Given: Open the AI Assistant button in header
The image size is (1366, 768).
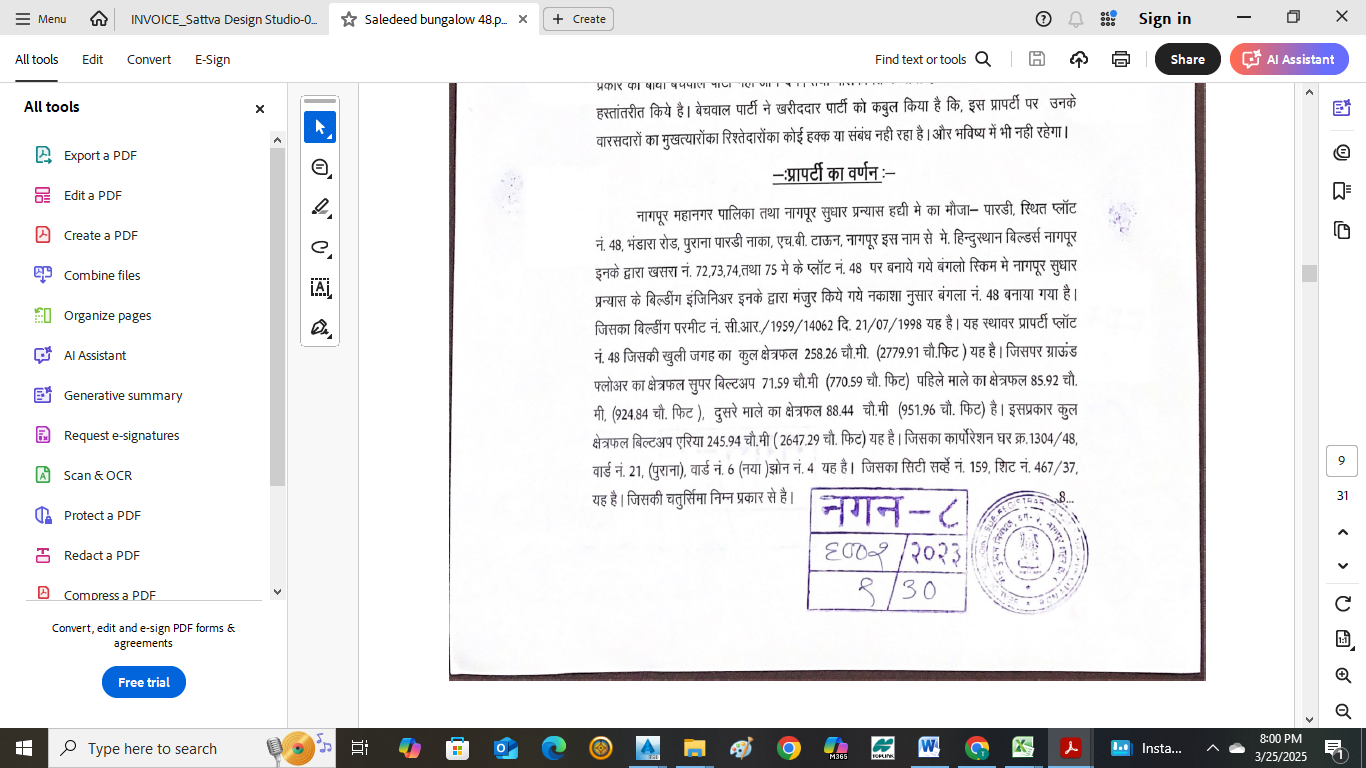Looking at the screenshot, I should tap(1289, 59).
